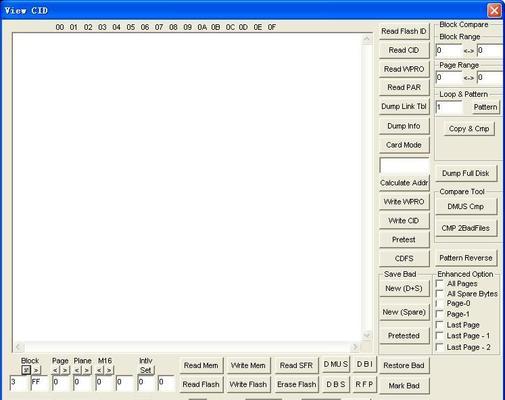Click the horizontal scrollbar right arrow
The width and height of the screenshot is (505, 400).
point(355,347)
